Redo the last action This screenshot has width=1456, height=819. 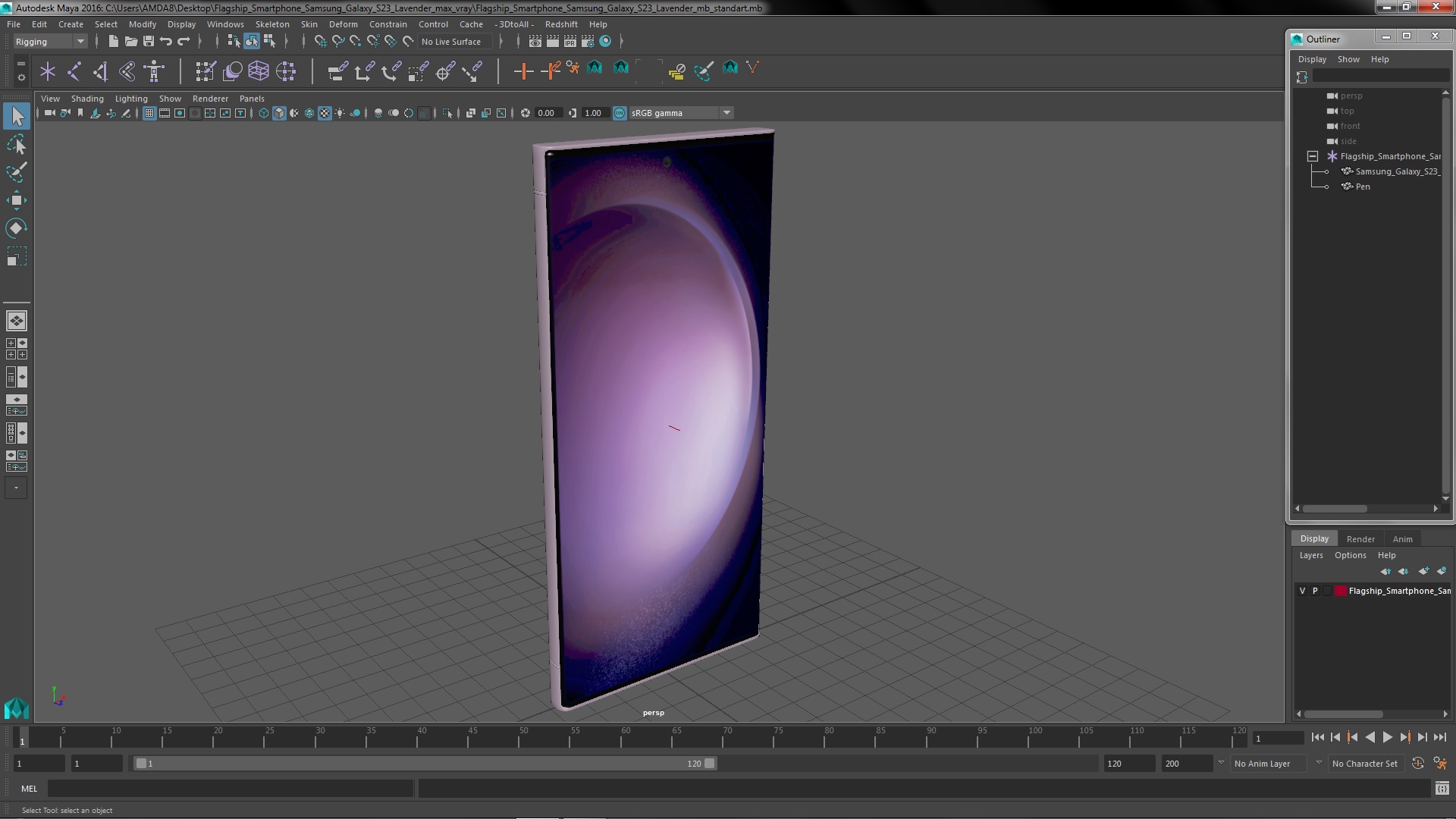(184, 41)
